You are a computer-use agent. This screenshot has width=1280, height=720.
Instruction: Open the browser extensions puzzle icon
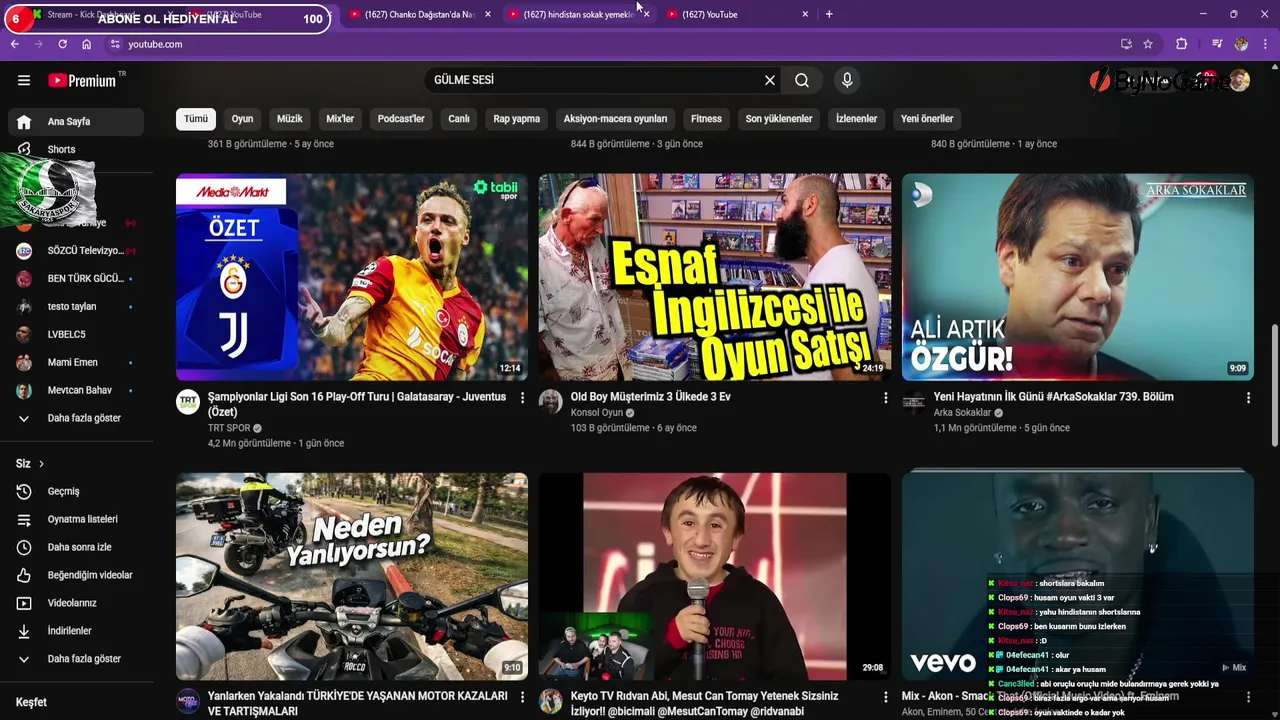(1182, 44)
